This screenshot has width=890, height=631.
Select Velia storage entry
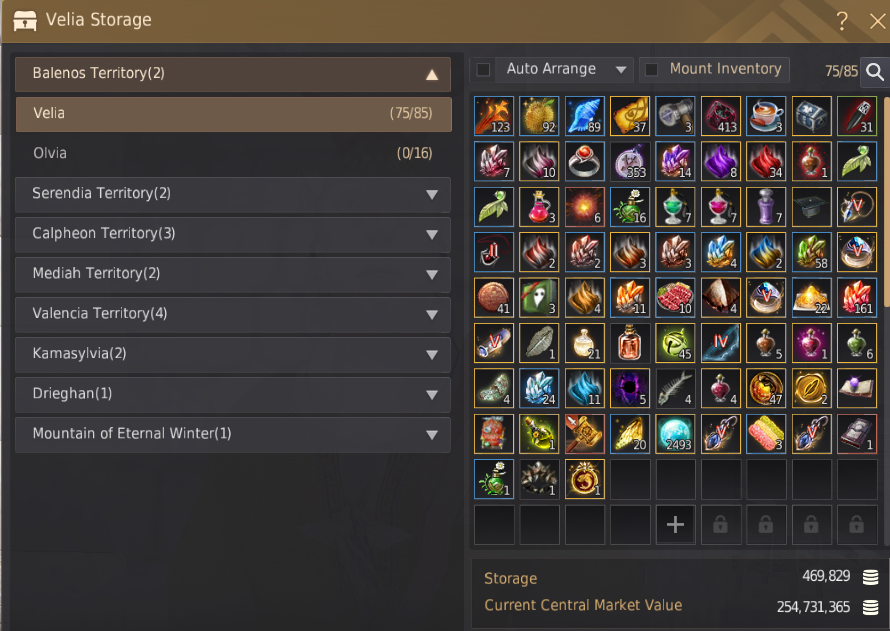[233, 113]
